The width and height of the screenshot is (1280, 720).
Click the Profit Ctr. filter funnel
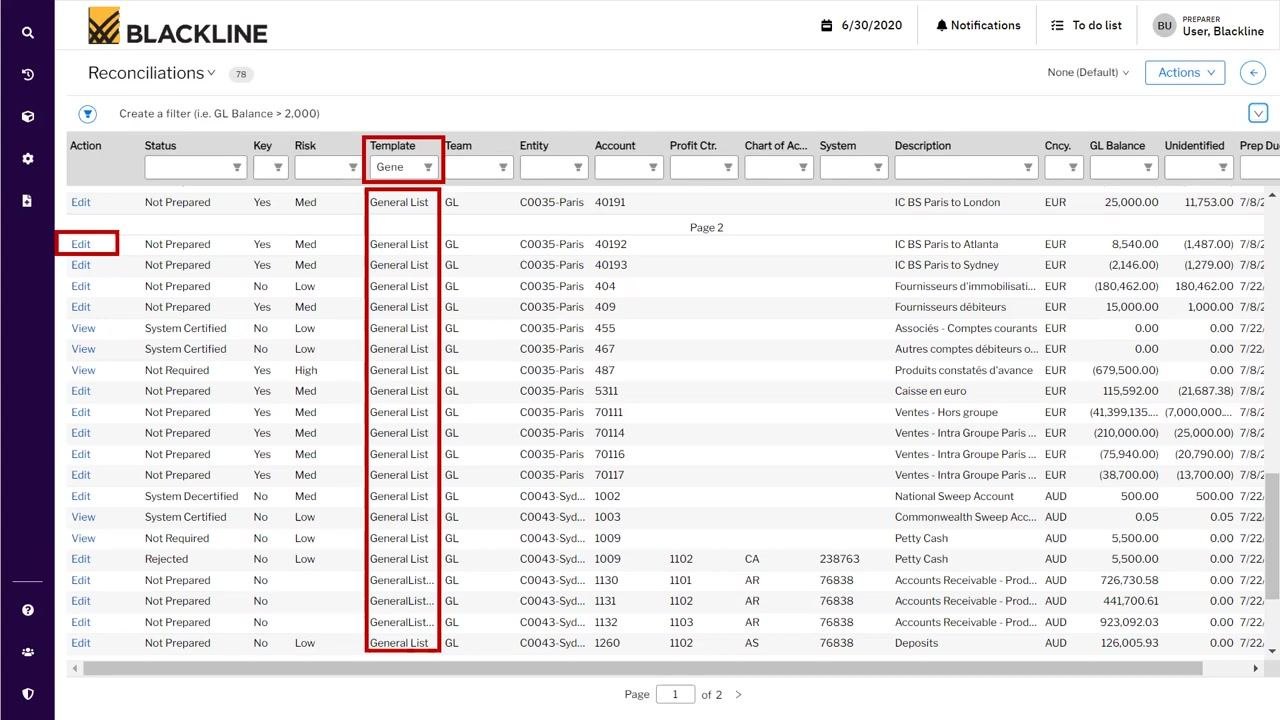pyautogui.click(x=728, y=167)
